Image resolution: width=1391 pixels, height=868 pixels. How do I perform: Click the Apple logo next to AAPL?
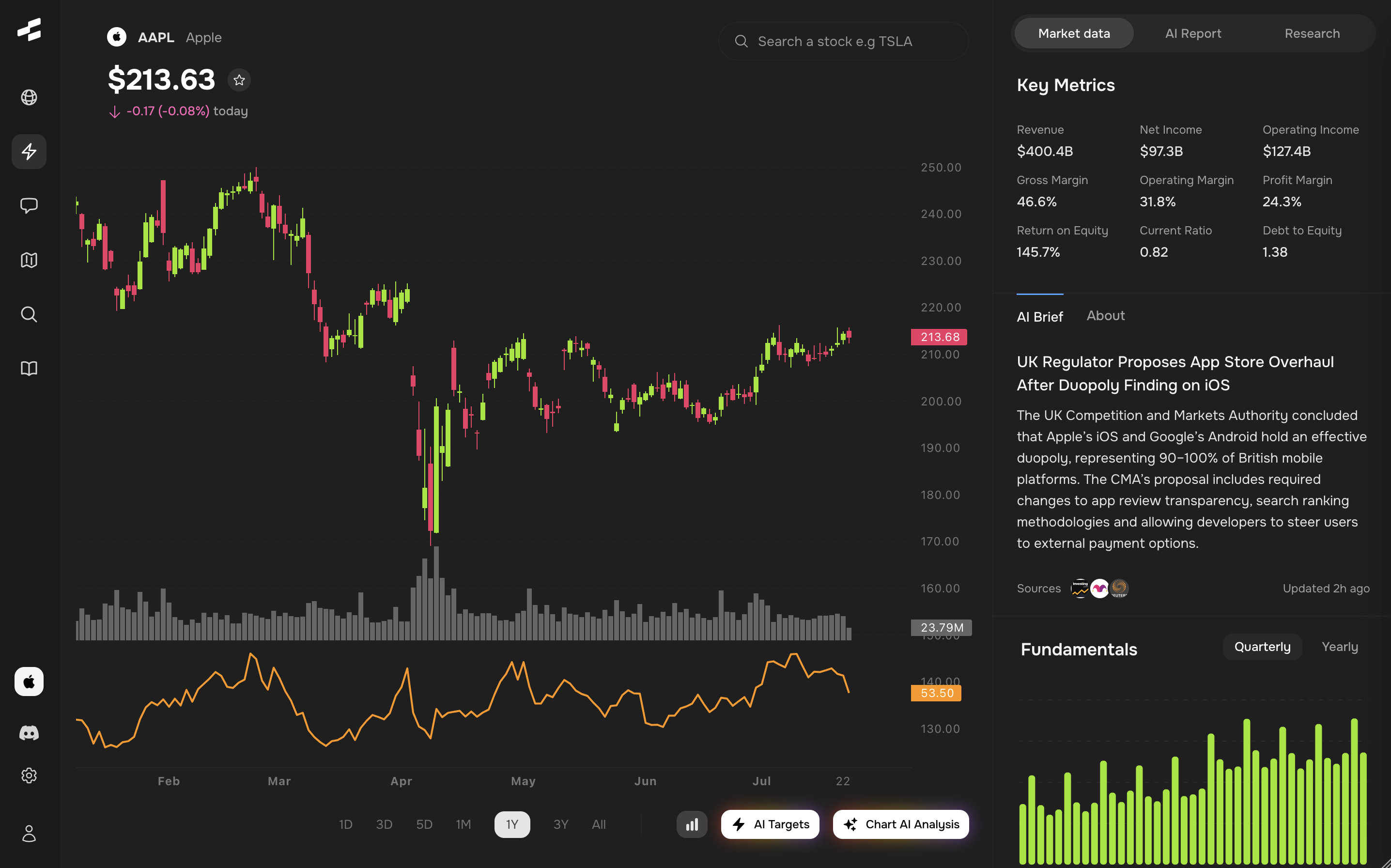point(117,37)
